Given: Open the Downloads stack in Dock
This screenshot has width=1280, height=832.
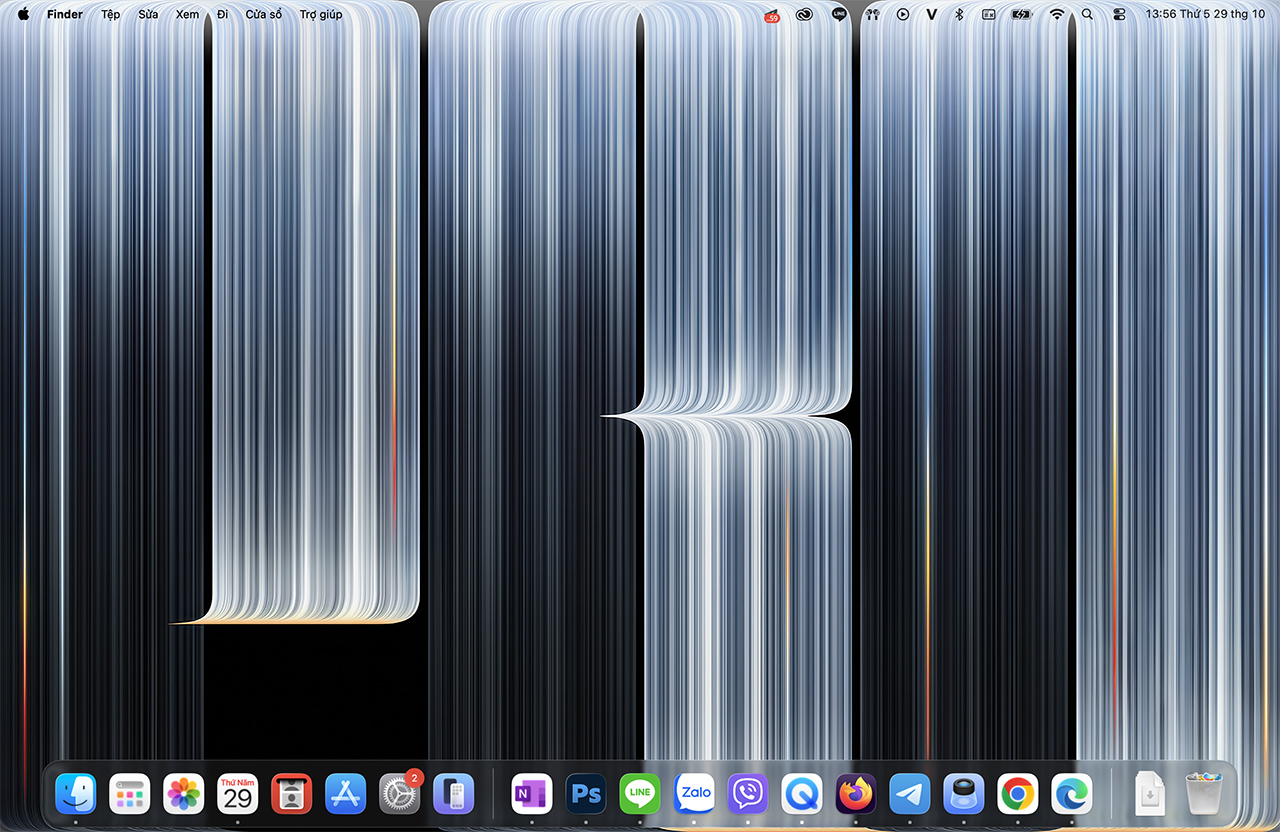Looking at the screenshot, I should [1150, 794].
